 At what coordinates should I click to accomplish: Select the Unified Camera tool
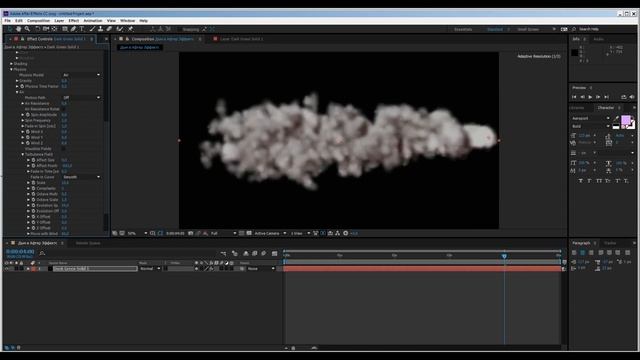coord(46,29)
